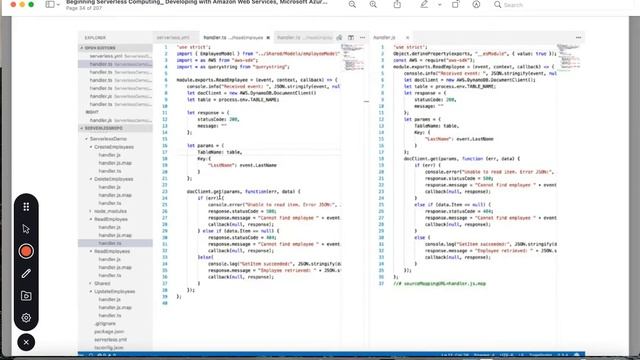Close the handler.js tab in right editor
The image size is (640, 360).
(x=407, y=38)
